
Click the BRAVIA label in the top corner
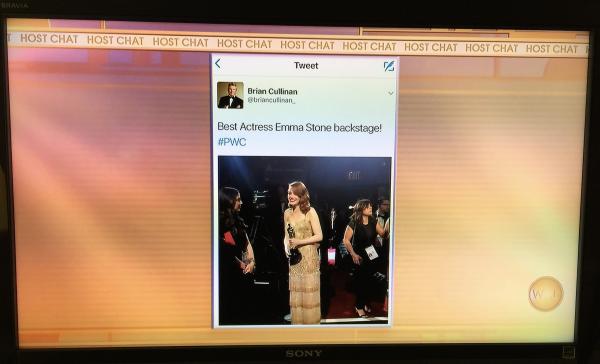pyautogui.click(x=15, y=5)
